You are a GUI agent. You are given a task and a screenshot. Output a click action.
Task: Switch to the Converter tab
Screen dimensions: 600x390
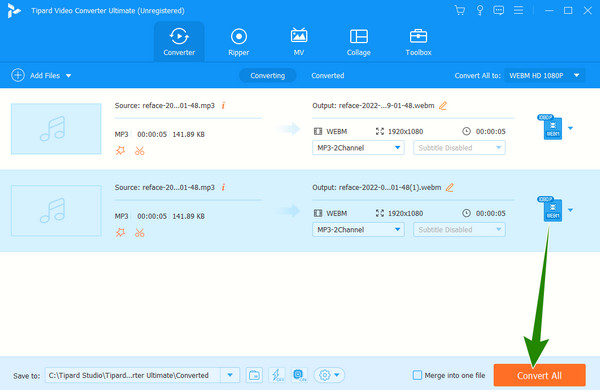(x=179, y=41)
